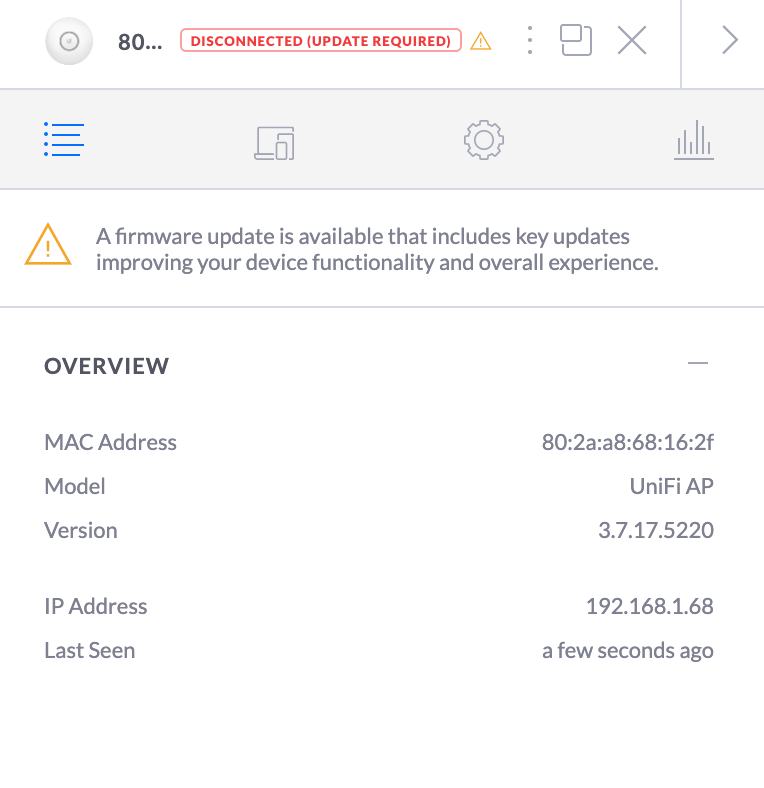Click the UniFi AP device thumbnail icon
Image resolution: width=764 pixels, height=788 pixels.
tap(69, 41)
